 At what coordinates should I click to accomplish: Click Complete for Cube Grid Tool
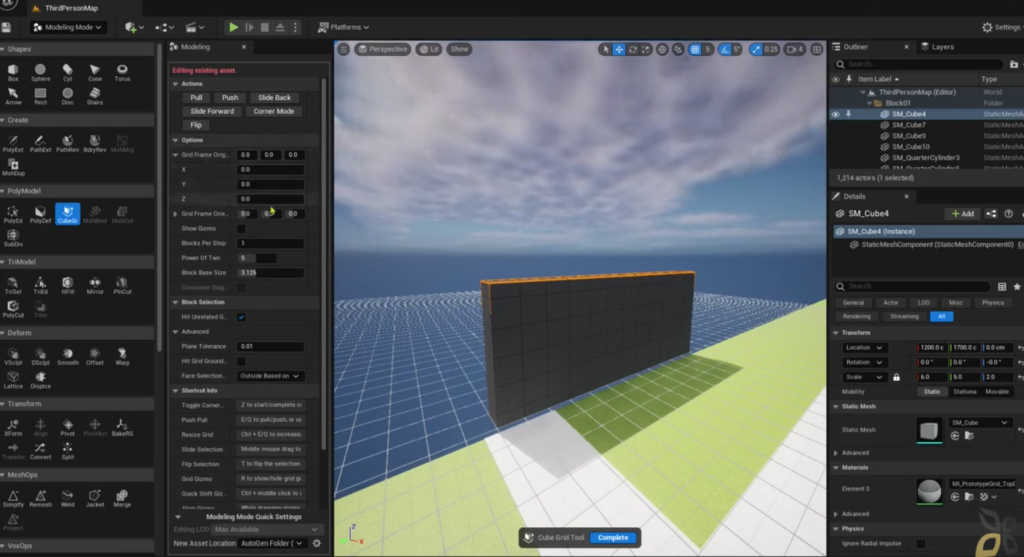pos(613,537)
